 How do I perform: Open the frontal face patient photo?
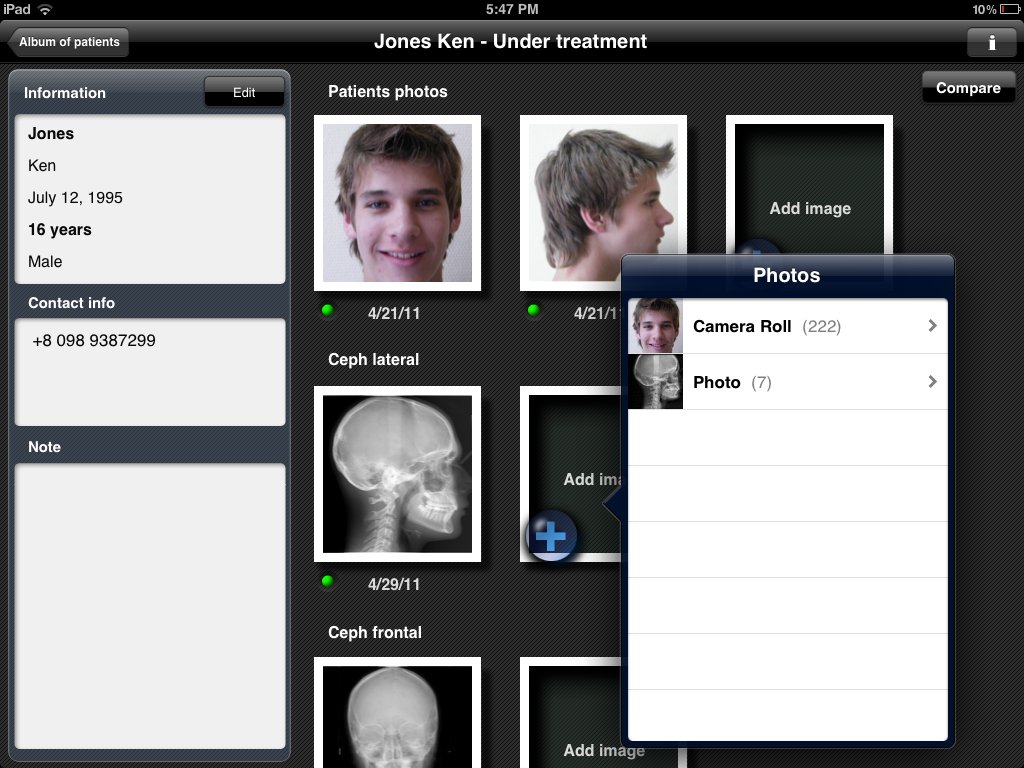pos(397,203)
